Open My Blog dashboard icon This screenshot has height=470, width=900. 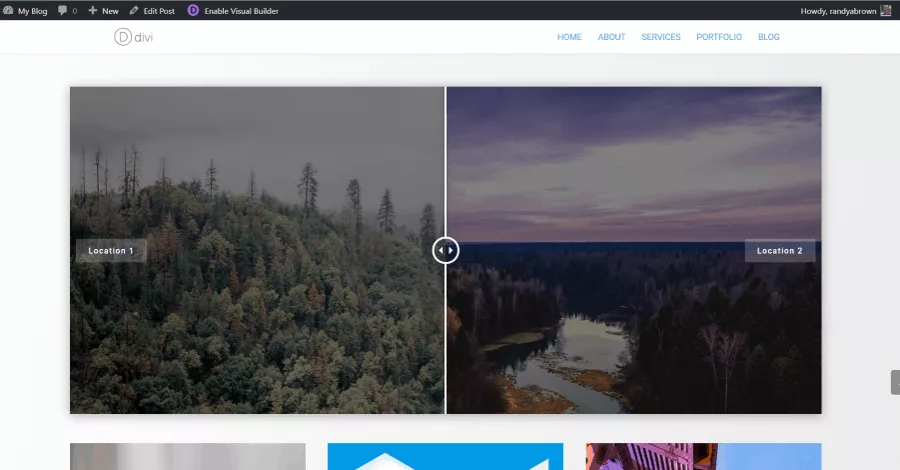click(8, 10)
